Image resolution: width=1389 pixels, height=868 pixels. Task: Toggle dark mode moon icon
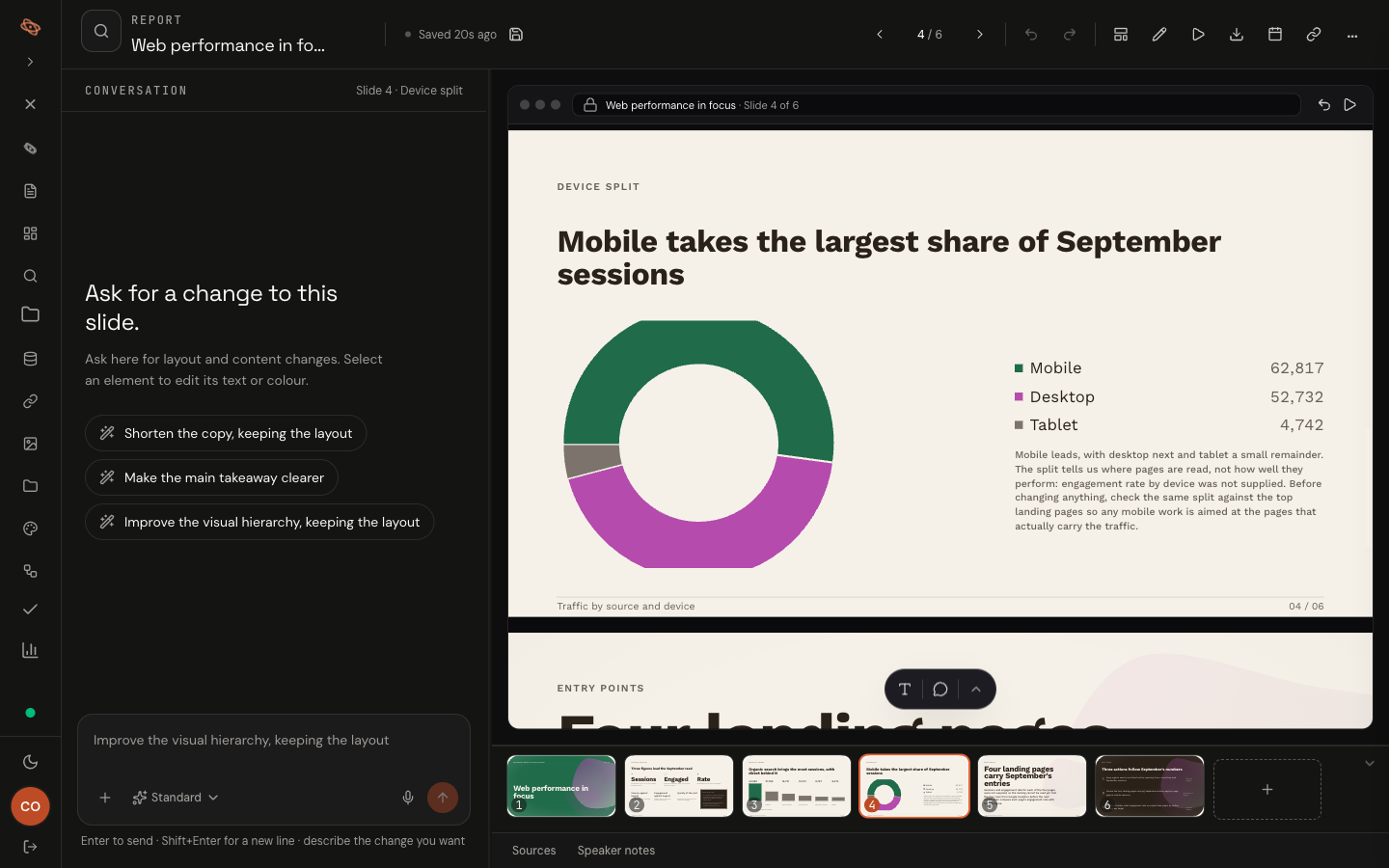(x=31, y=762)
